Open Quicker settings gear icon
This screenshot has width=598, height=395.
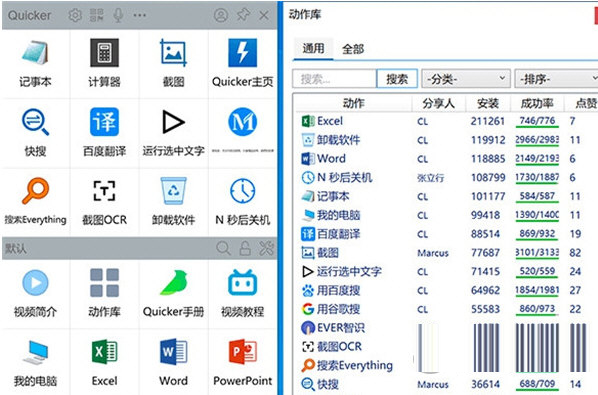click(x=75, y=15)
